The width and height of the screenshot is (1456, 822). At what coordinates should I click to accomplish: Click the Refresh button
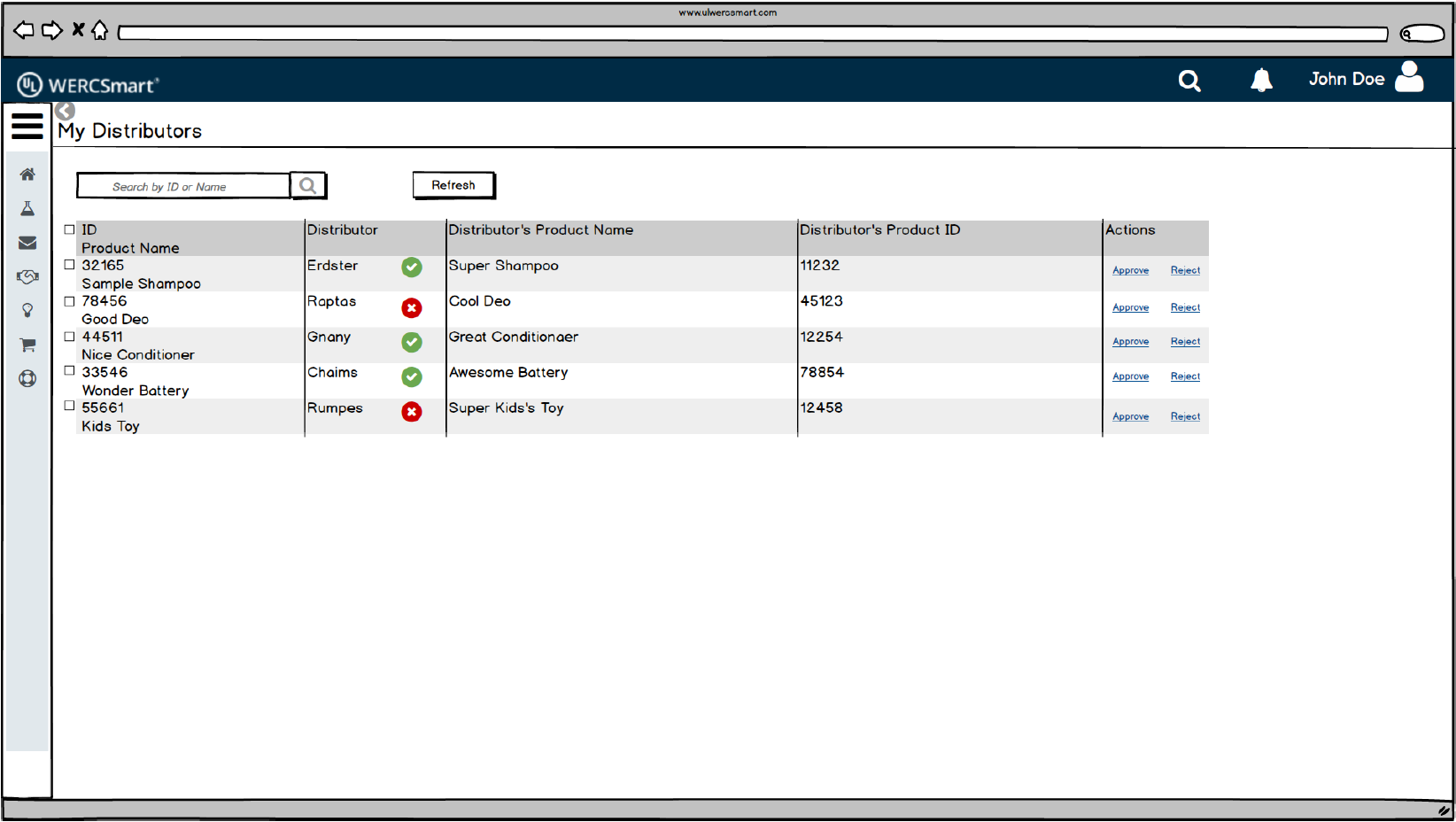[x=453, y=185]
